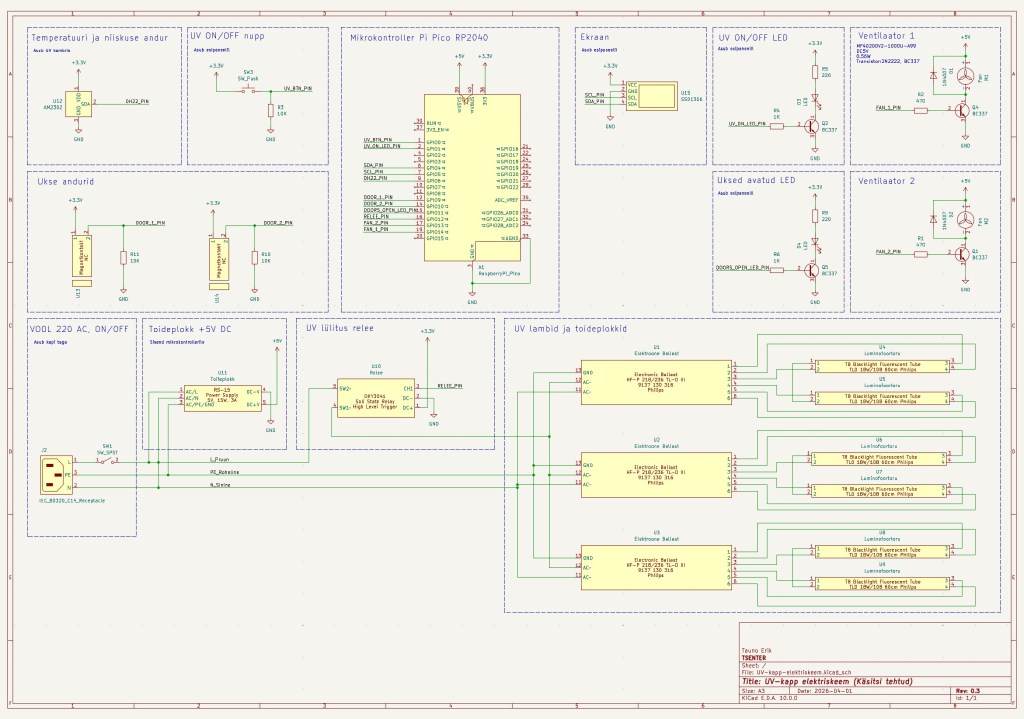
Task: Click resistor R9 220 above the doors LED
Action: (815, 215)
